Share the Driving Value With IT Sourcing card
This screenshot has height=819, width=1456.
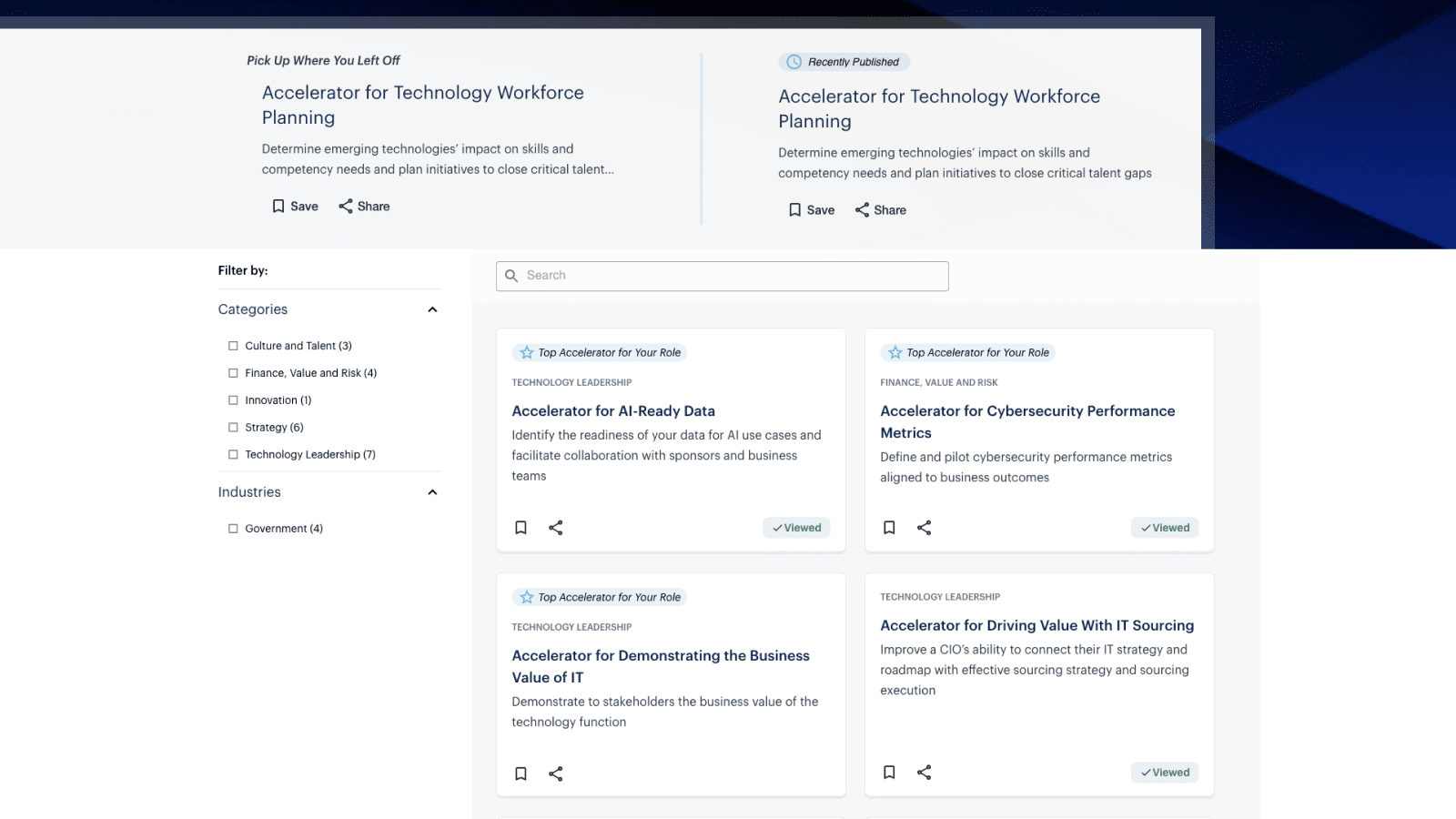[x=925, y=773]
